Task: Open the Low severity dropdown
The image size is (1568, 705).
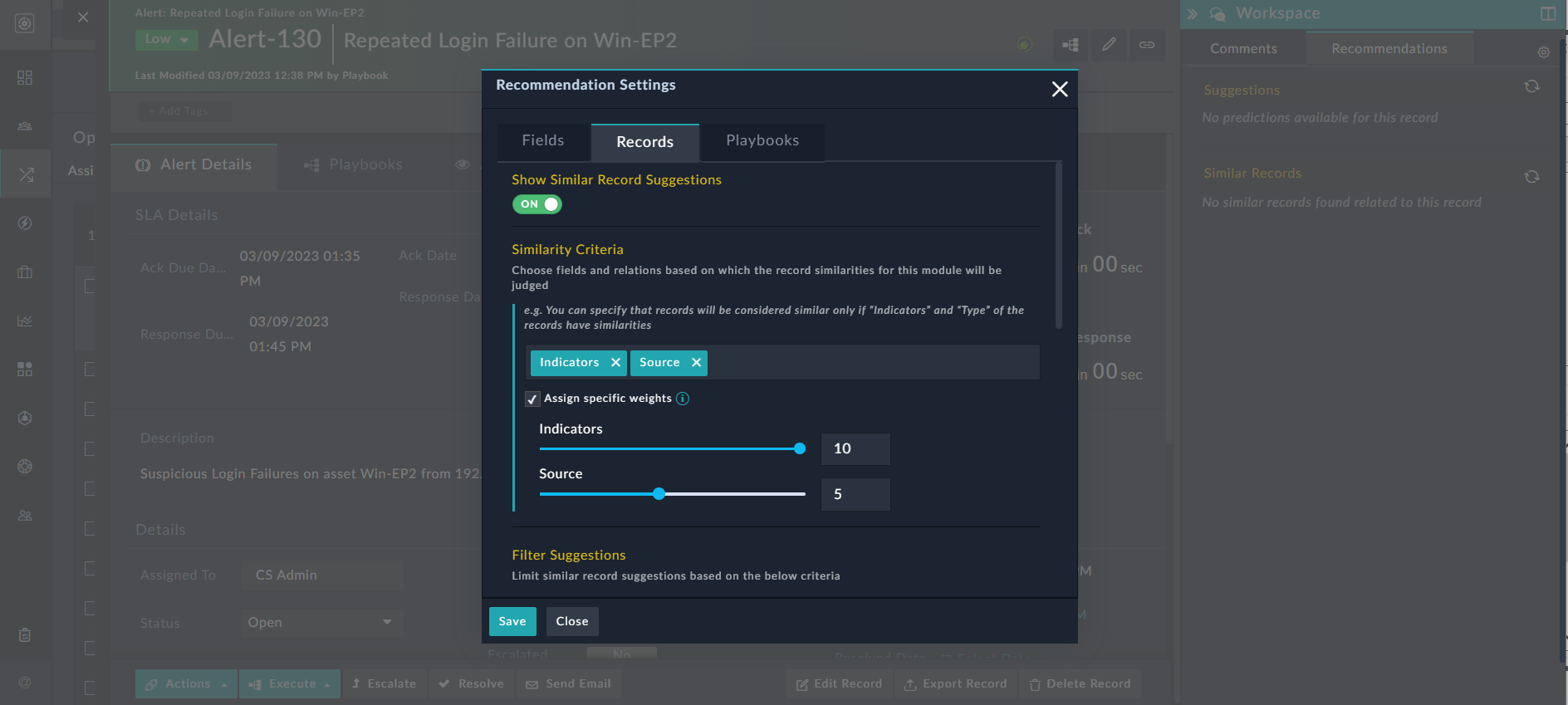Action: pos(167,39)
